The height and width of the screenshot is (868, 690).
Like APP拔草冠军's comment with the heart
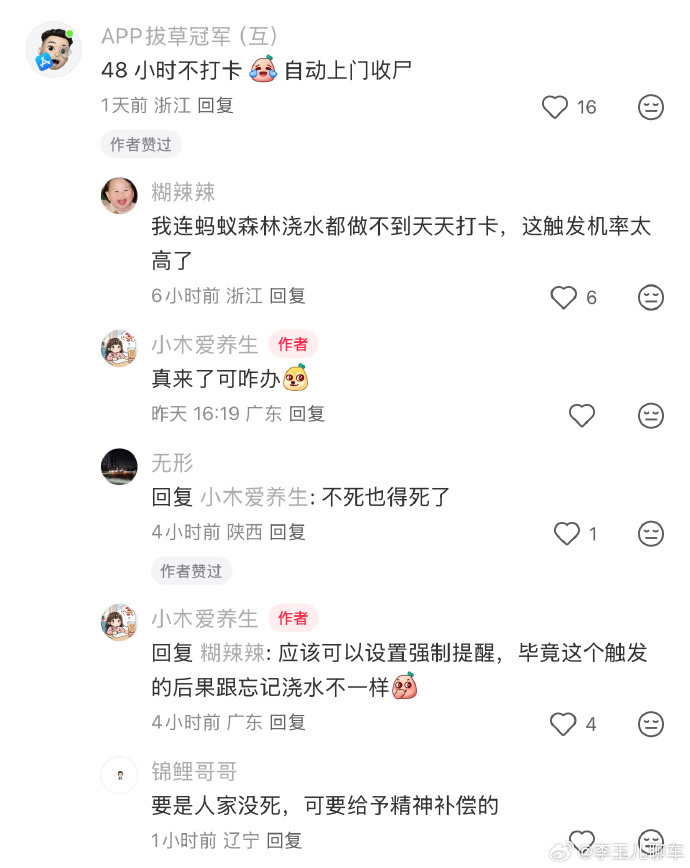[555, 107]
